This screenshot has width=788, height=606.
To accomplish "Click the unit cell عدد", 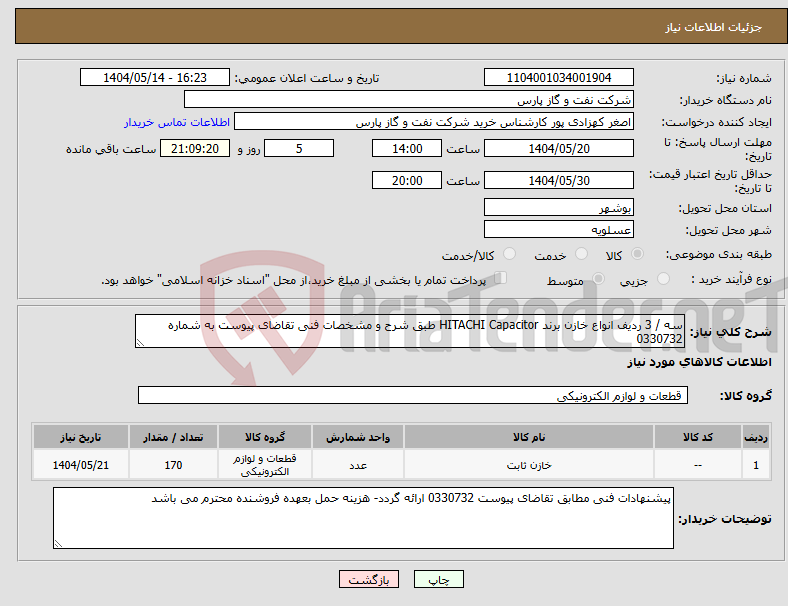I will (358, 465).
